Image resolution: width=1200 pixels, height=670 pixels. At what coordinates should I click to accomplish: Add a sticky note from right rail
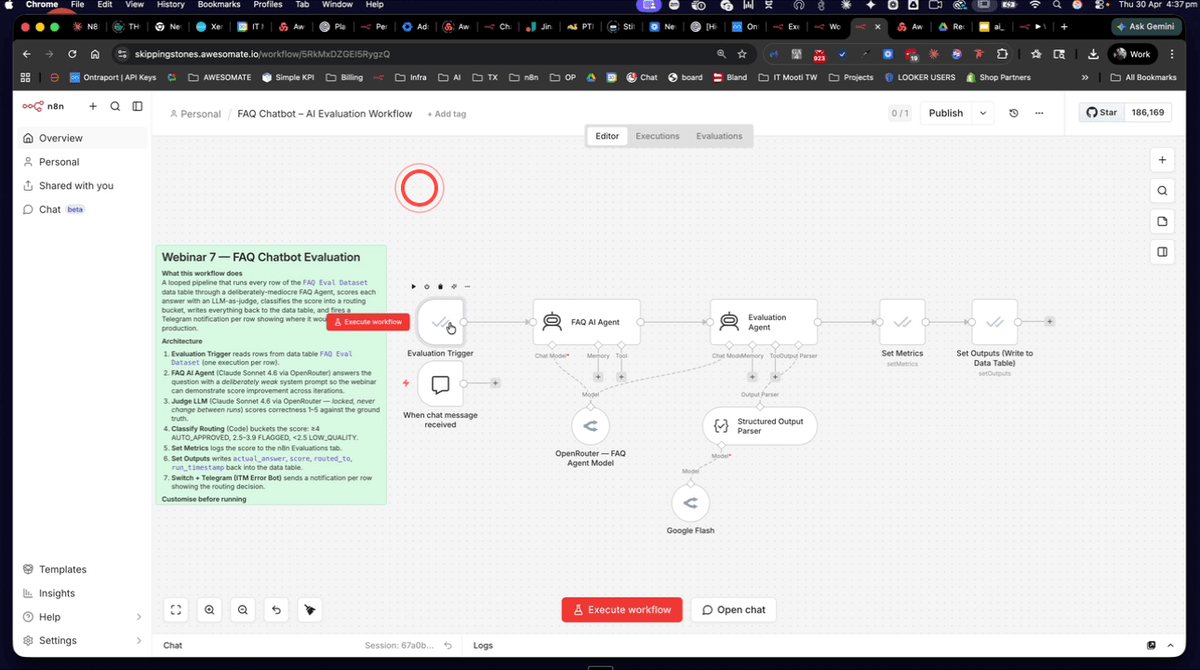click(1162, 221)
